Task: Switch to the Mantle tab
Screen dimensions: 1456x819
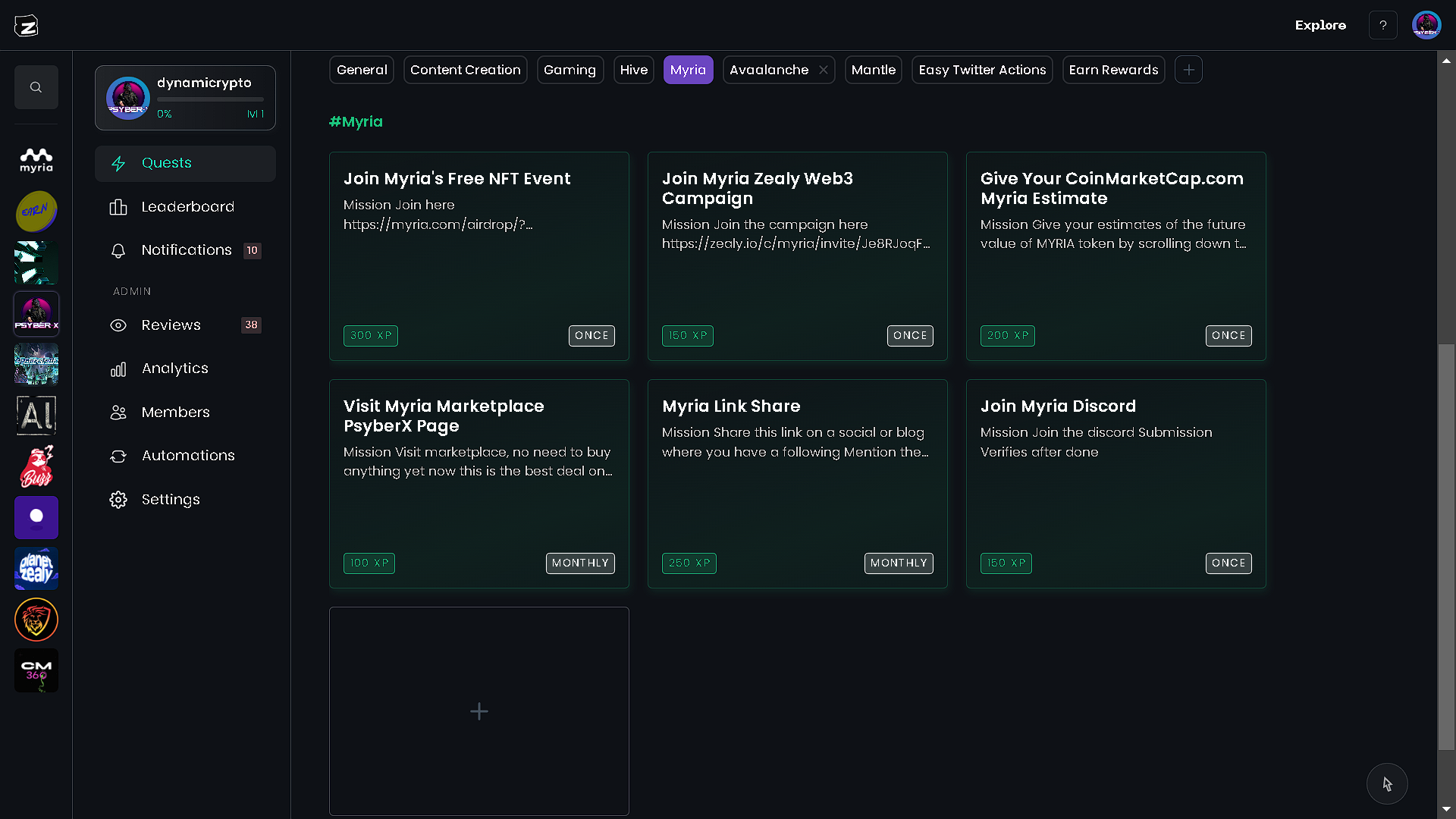Action: click(x=874, y=70)
